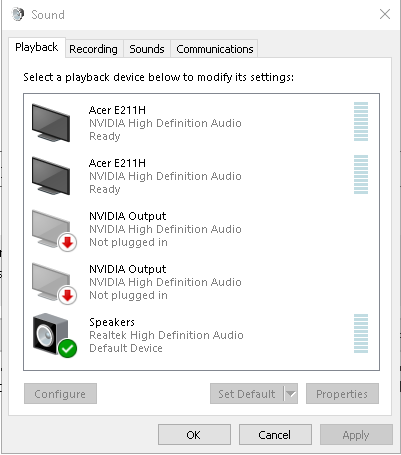The width and height of the screenshot is (401, 455).
Task: Click the Apply button
Action: click(x=356, y=435)
